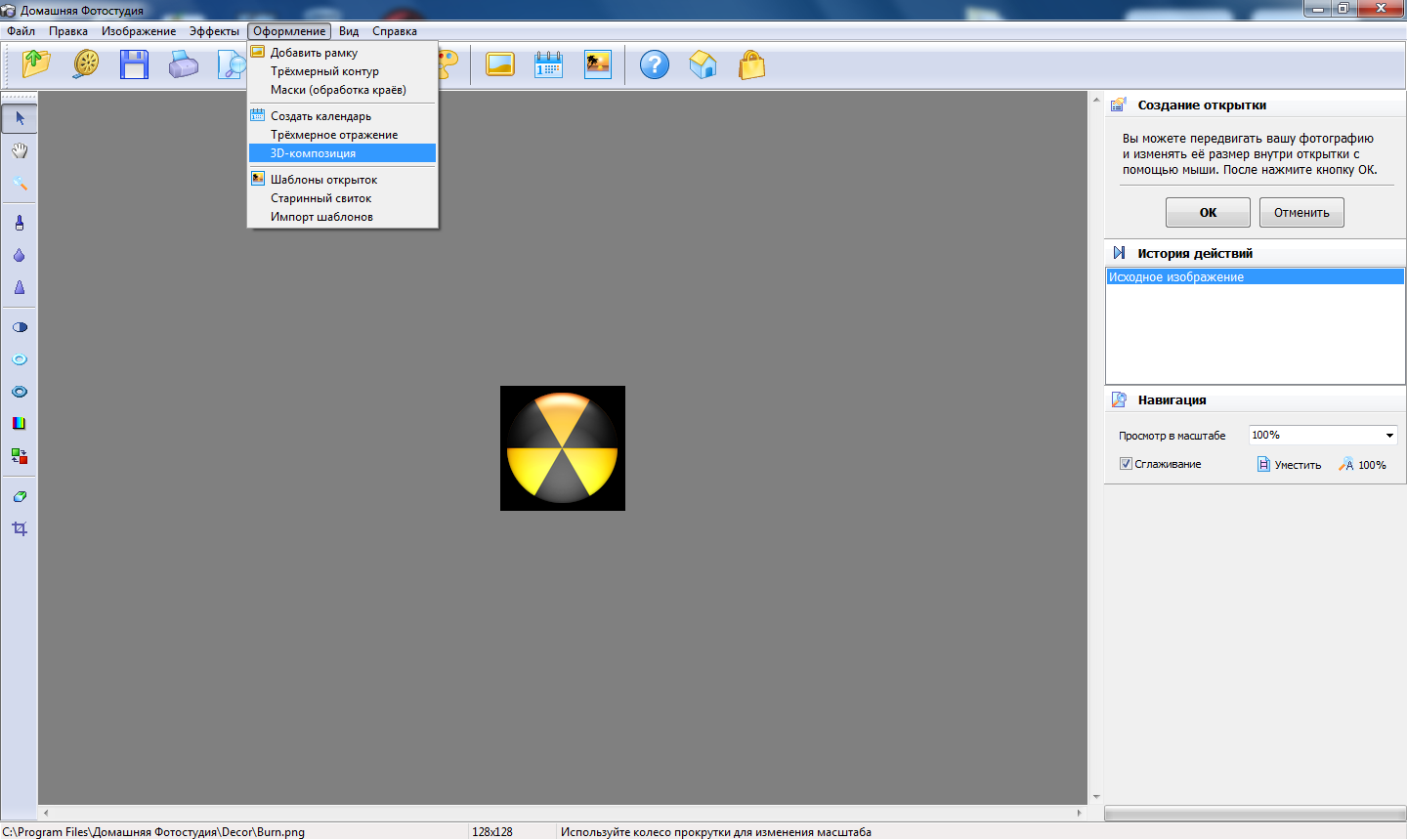The image size is (1407, 840).
Task: Click the canvas horizontal scrollbar right arrow
Action: tap(1080, 813)
